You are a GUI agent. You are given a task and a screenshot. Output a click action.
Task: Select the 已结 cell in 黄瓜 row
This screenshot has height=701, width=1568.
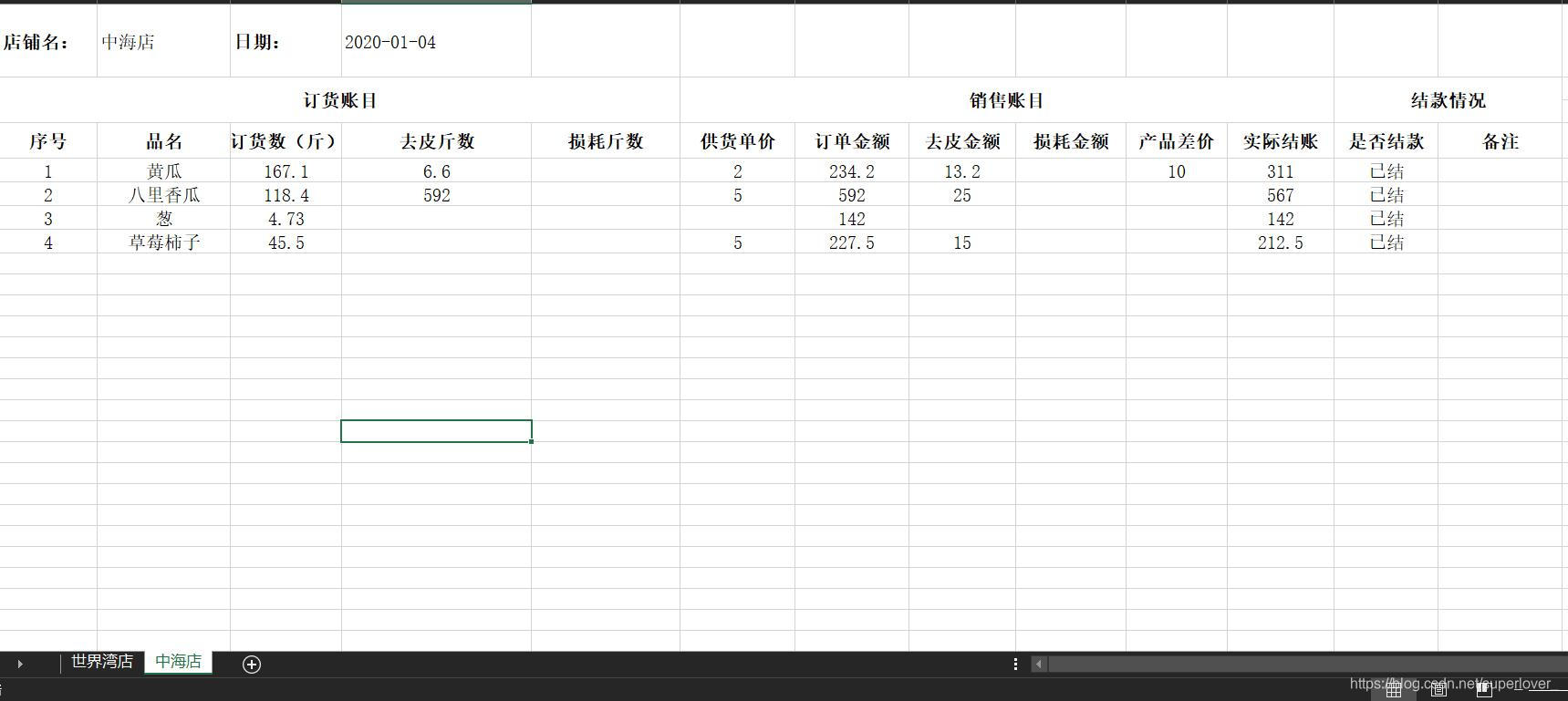point(1386,171)
